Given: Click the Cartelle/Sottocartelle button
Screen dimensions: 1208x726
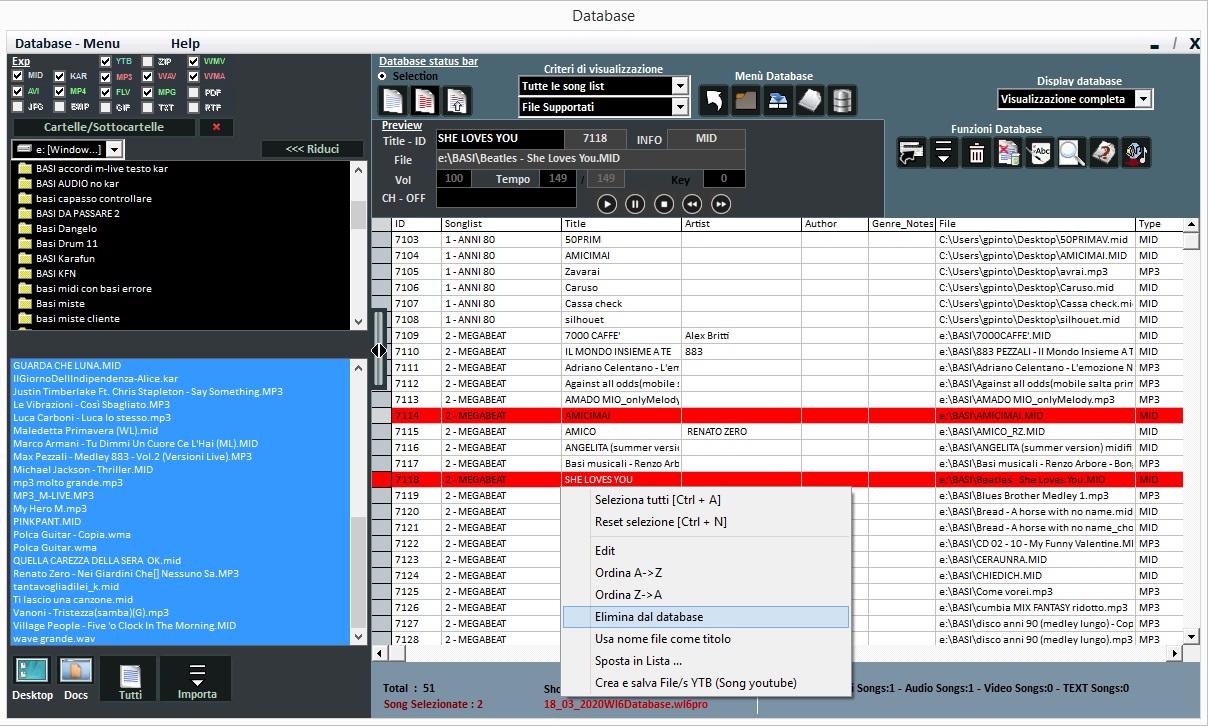Looking at the screenshot, I should pyautogui.click(x=102, y=127).
